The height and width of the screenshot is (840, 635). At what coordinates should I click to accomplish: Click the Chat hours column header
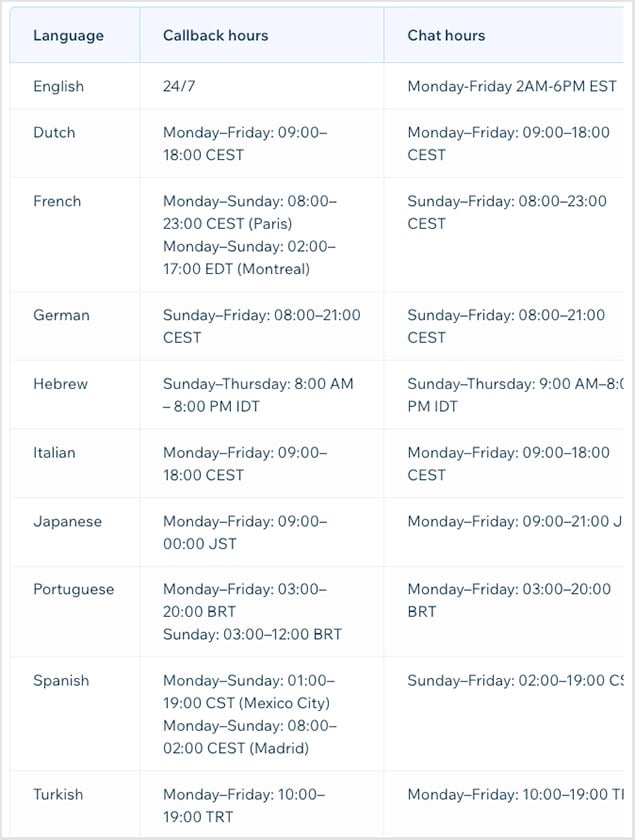(446, 36)
